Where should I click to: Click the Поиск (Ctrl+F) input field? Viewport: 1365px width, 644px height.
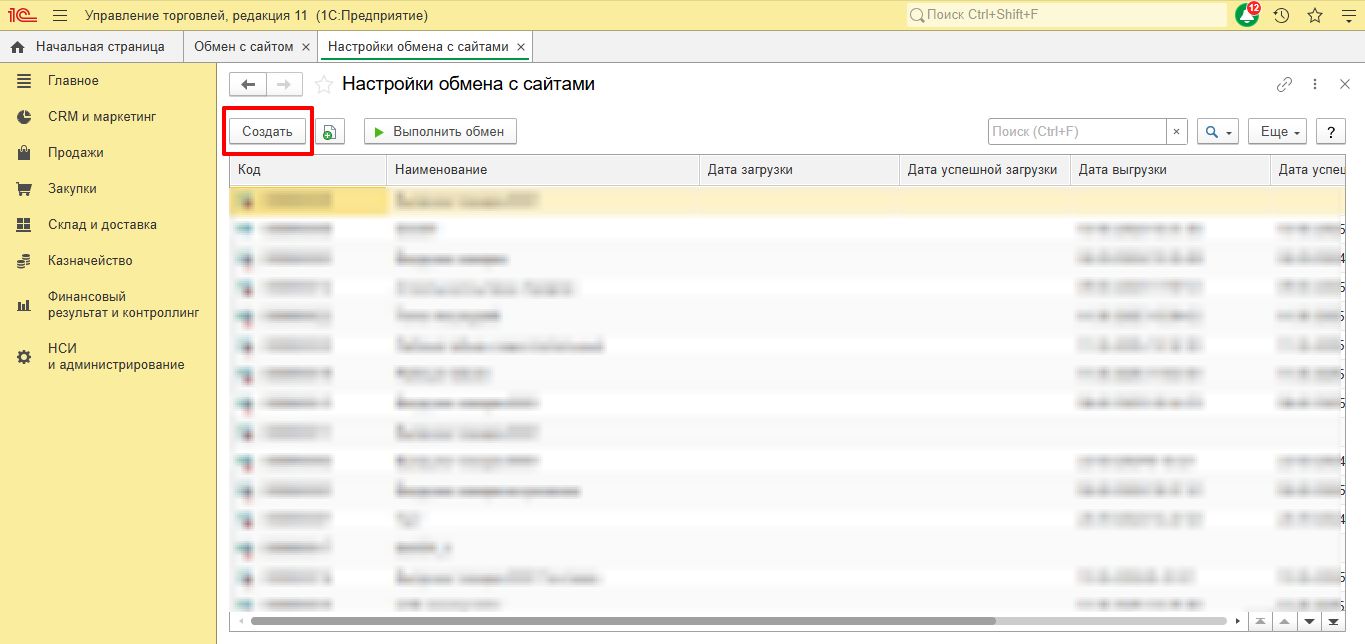tap(1076, 132)
